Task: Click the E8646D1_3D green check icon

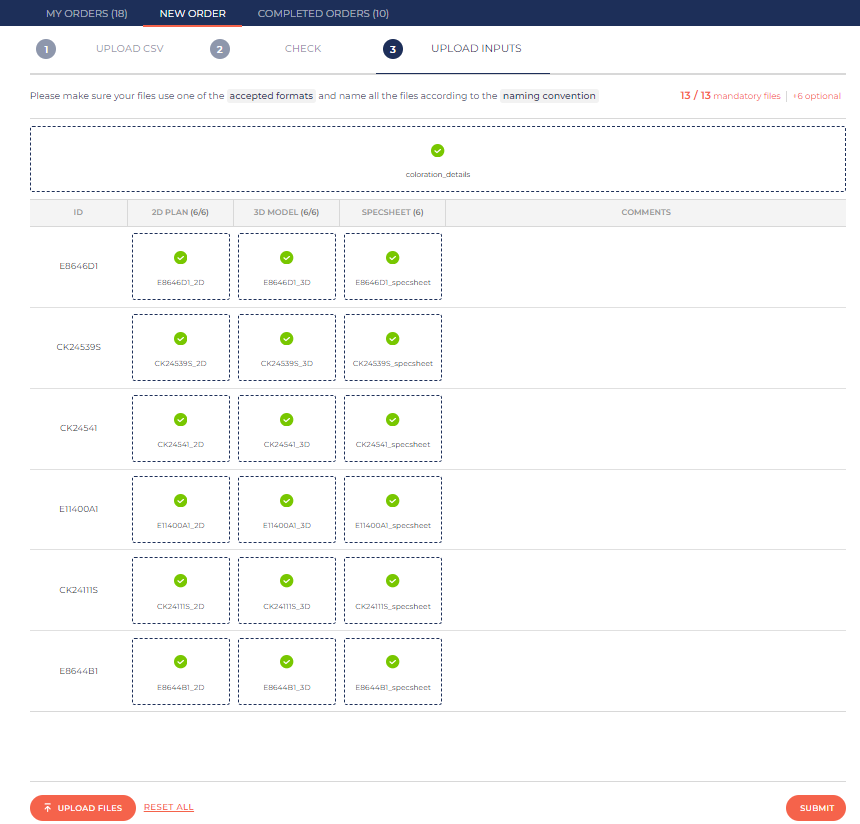Action: (286, 257)
